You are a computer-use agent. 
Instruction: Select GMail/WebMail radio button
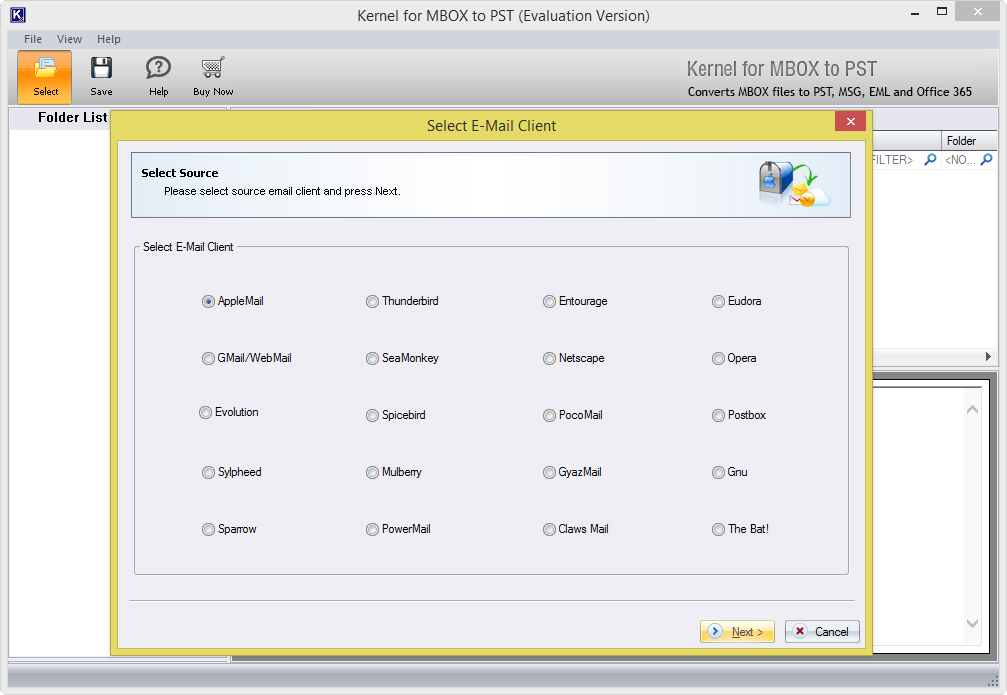[208, 358]
